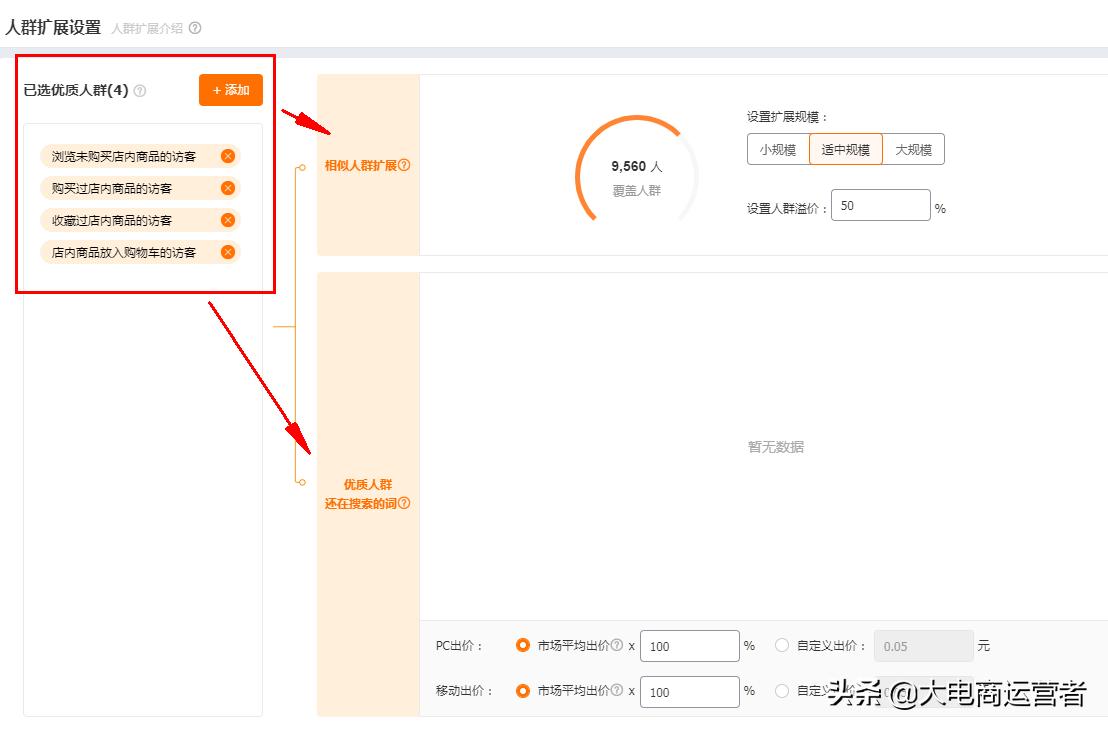This screenshot has width=1108, height=729.
Task: Click the 浏览未购买店内商品的访客 tag text
Action: click(124, 156)
